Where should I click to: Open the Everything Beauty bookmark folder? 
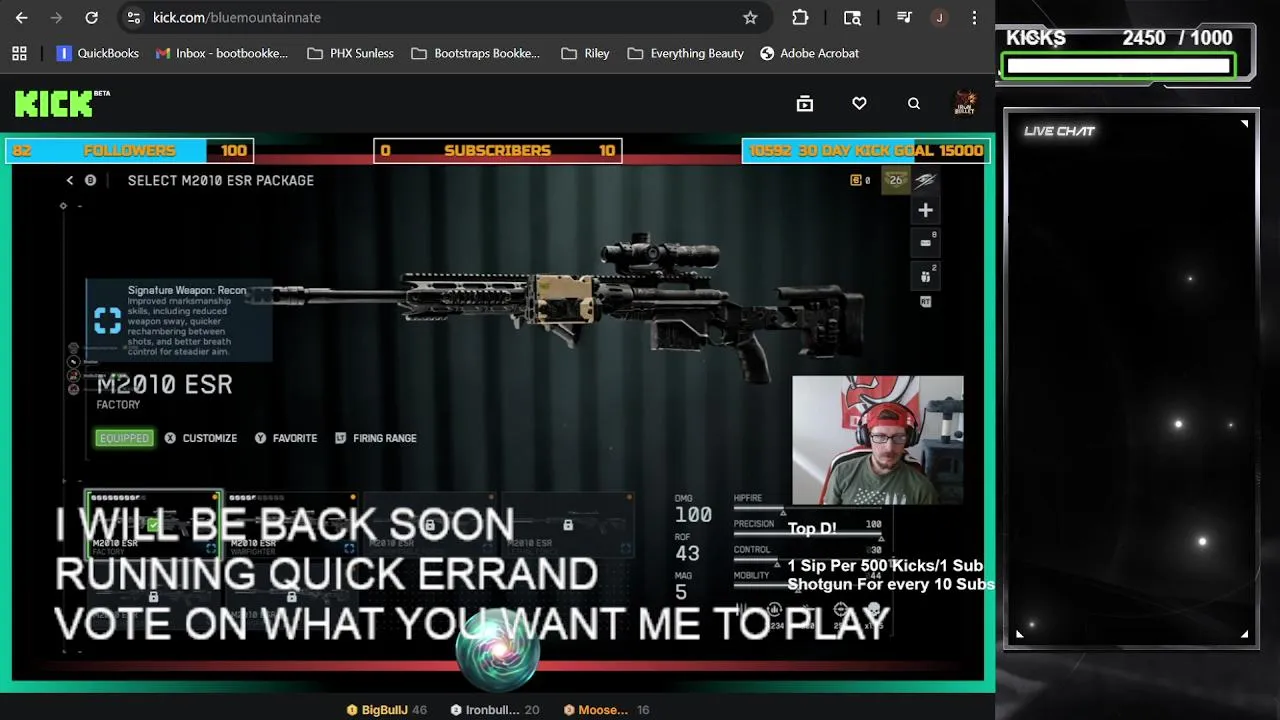[686, 53]
